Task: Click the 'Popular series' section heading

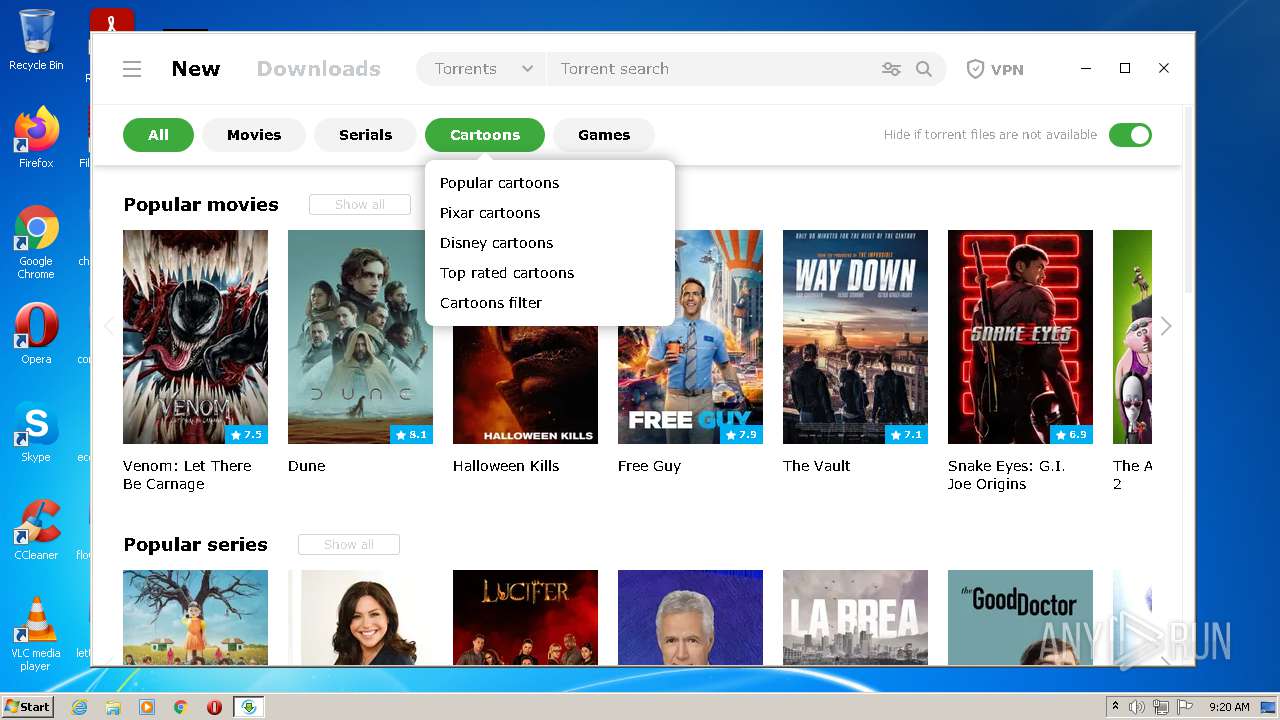Action: coord(195,545)
